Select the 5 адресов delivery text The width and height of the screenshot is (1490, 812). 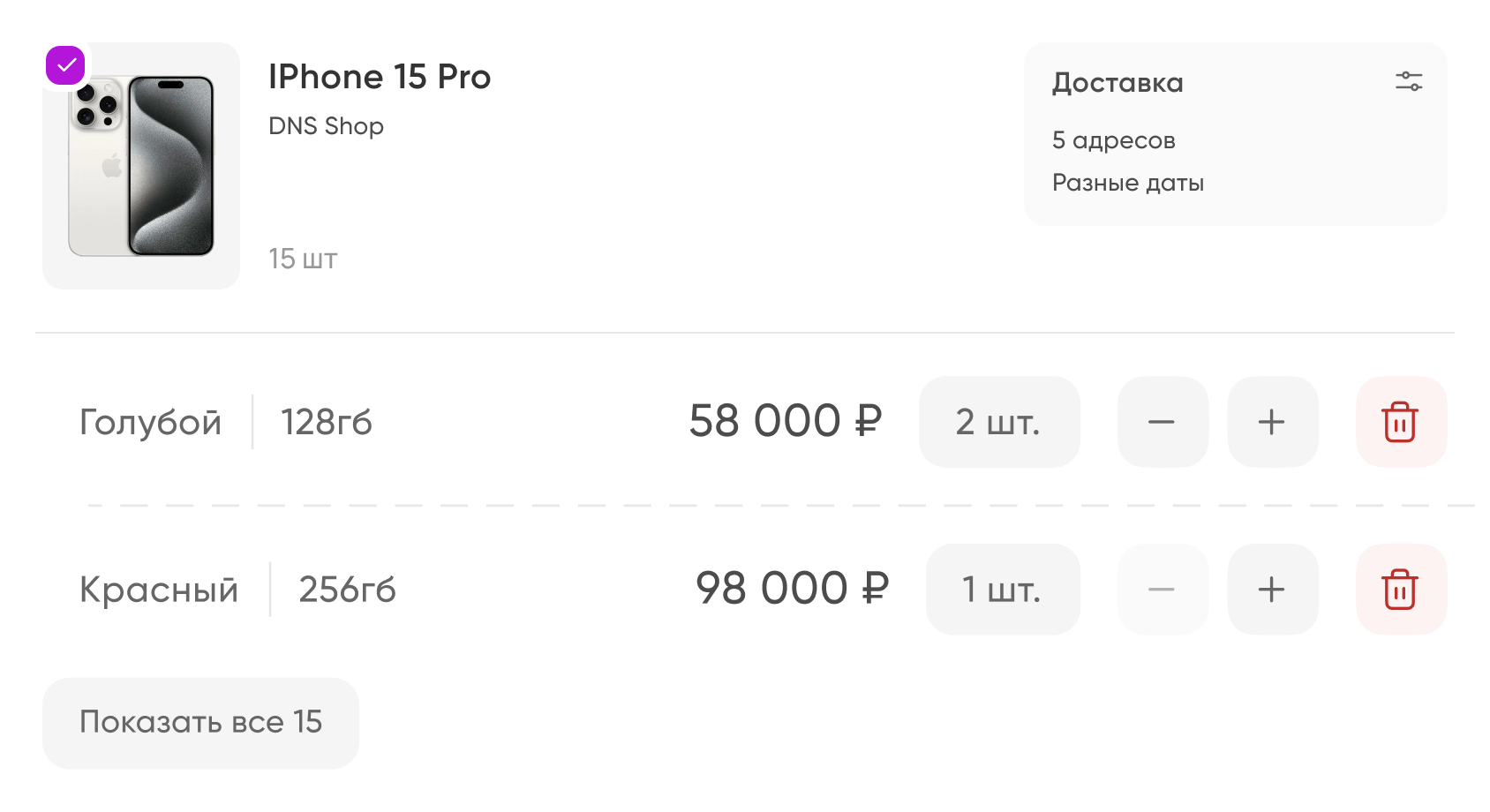coord(1114,140)
